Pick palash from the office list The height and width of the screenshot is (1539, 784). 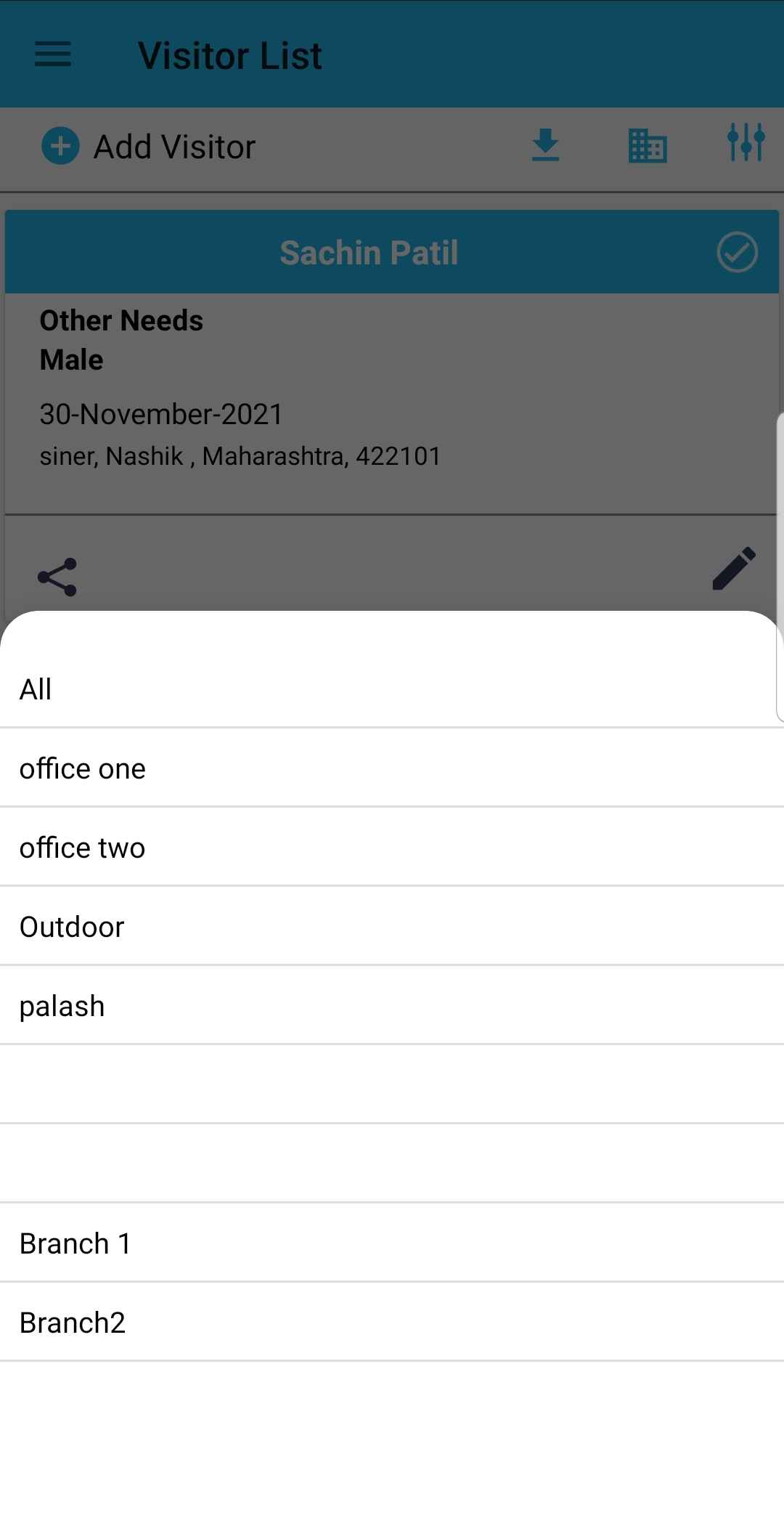pyautogui.click(x=62, y=1006)
